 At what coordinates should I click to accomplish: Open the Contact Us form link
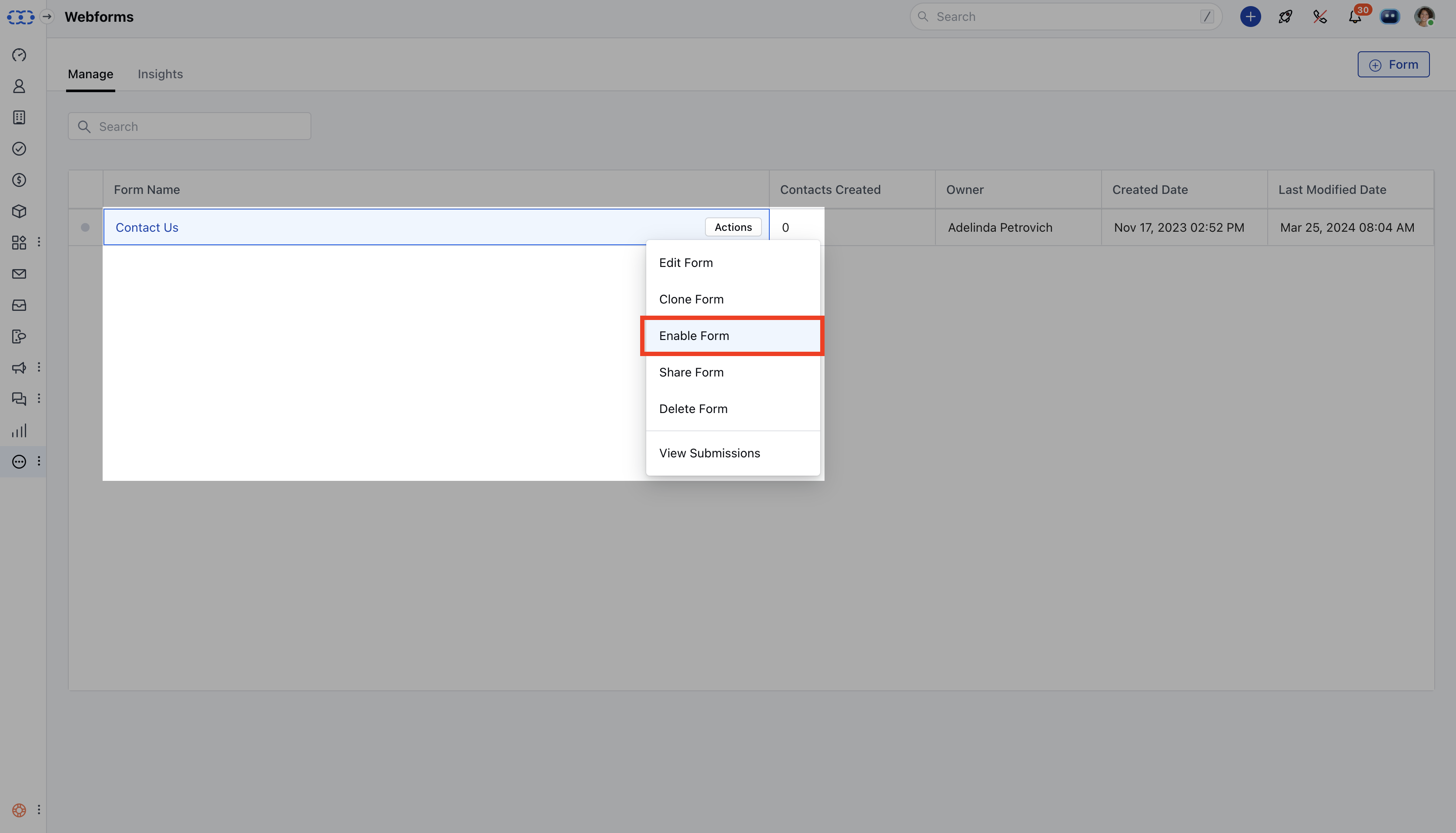[147, 228]
